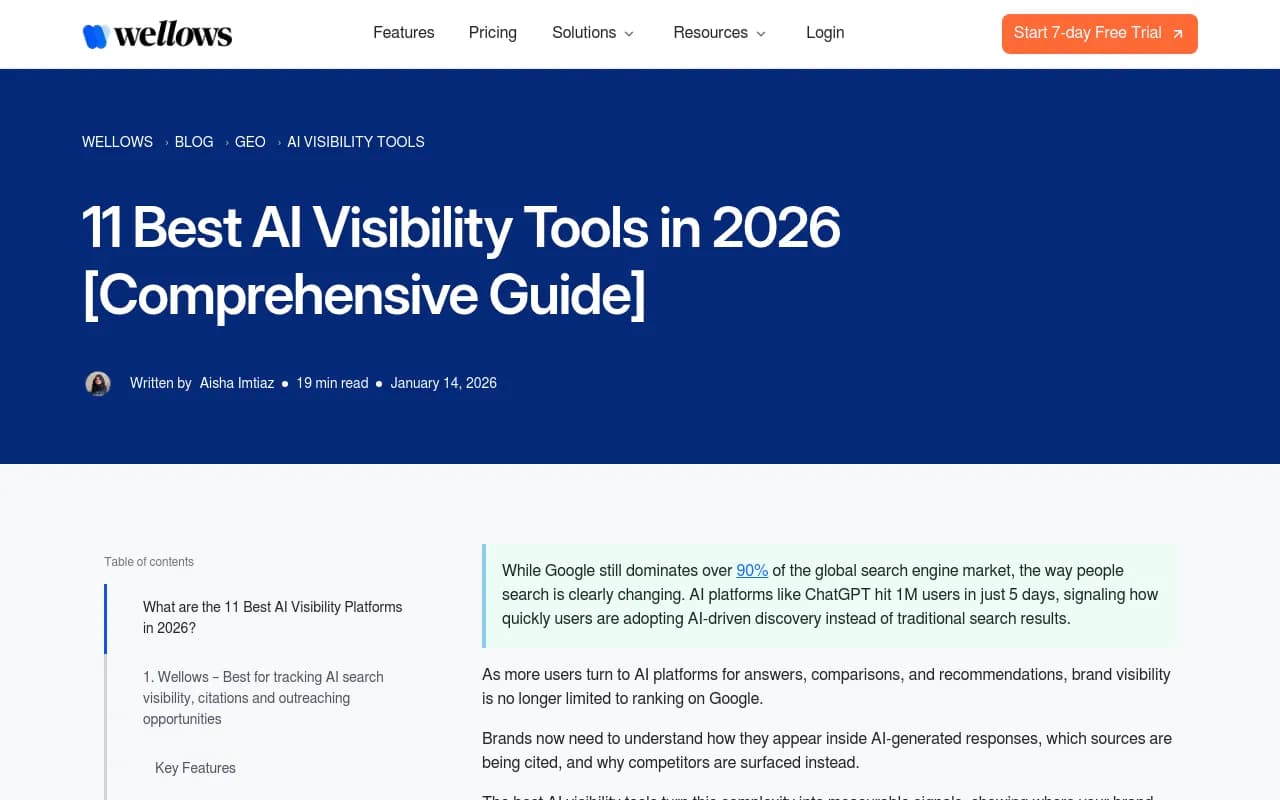1280x800 pixels.
Task: Open the 'What are the 11 Best AI Visibility Platforms' section
Action: coord(272,617)
